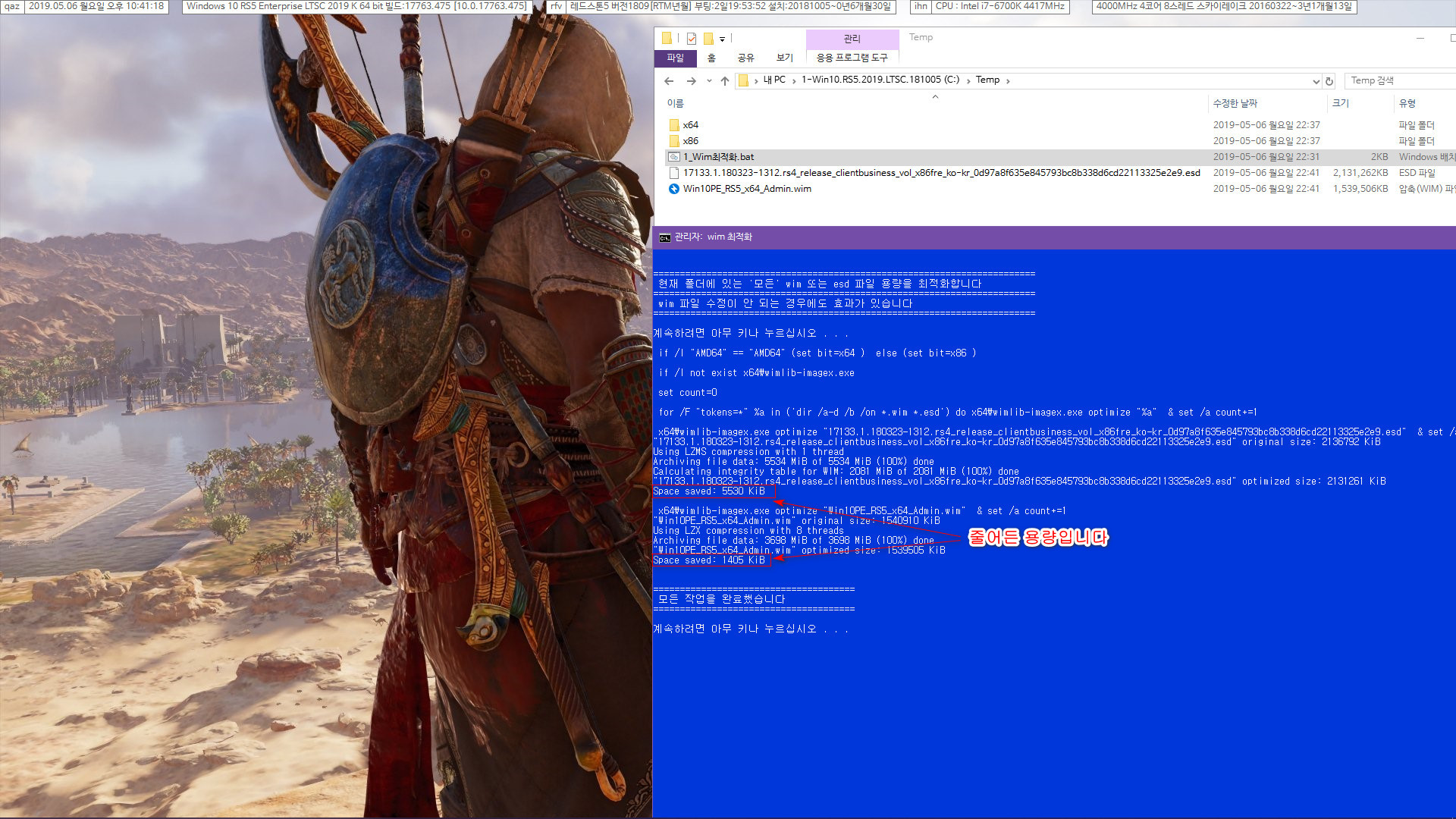Click the New folder quick access icon

[x=708, y=39]
